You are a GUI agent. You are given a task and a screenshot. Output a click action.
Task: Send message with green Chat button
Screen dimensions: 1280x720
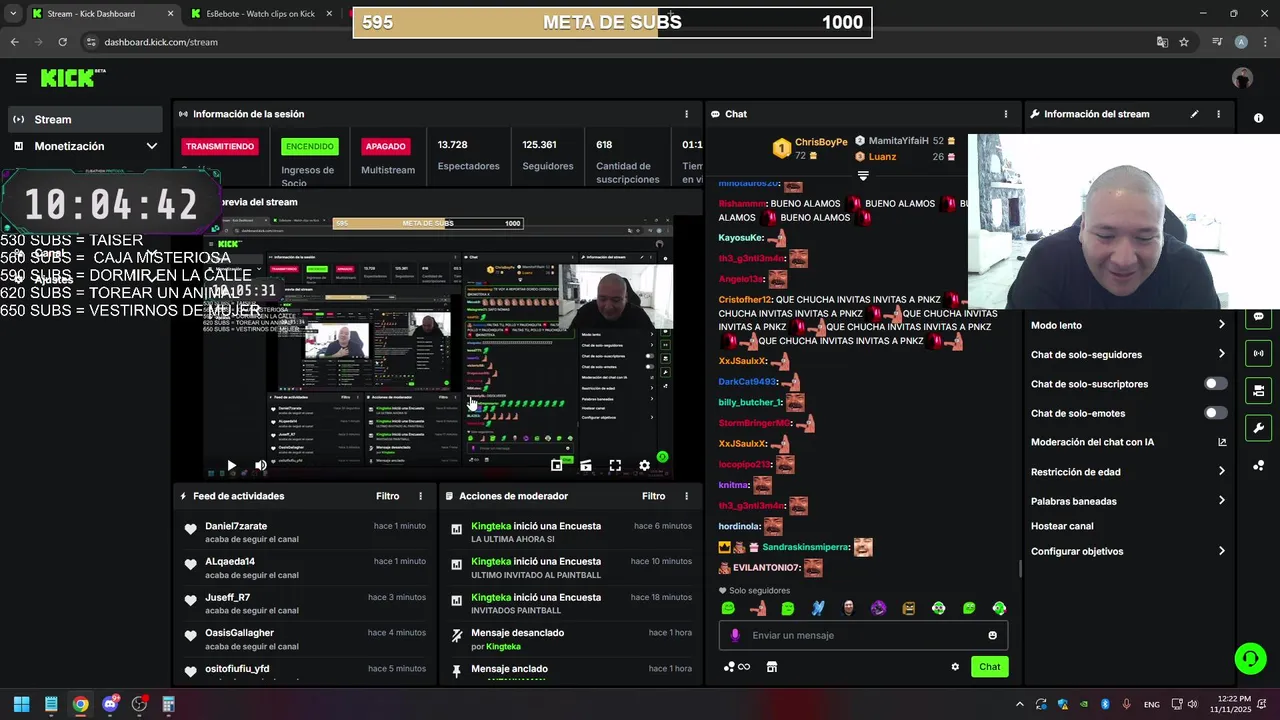coord(989,667)
